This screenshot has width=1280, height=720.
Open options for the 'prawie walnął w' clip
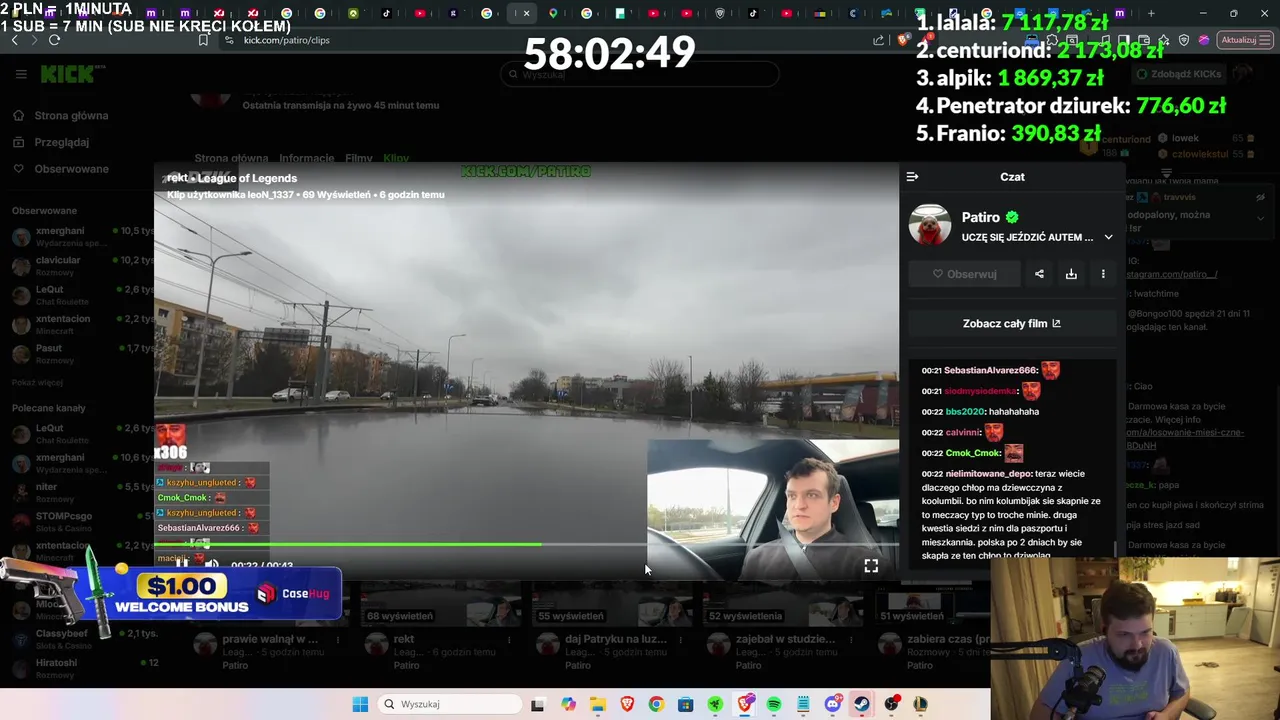pos(338,639)
